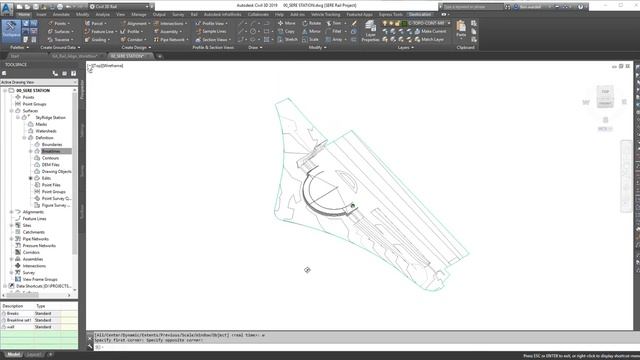Click the ViewCube TOP face
The height and width of the screenshot is (360, 640).
pos(605,92)
